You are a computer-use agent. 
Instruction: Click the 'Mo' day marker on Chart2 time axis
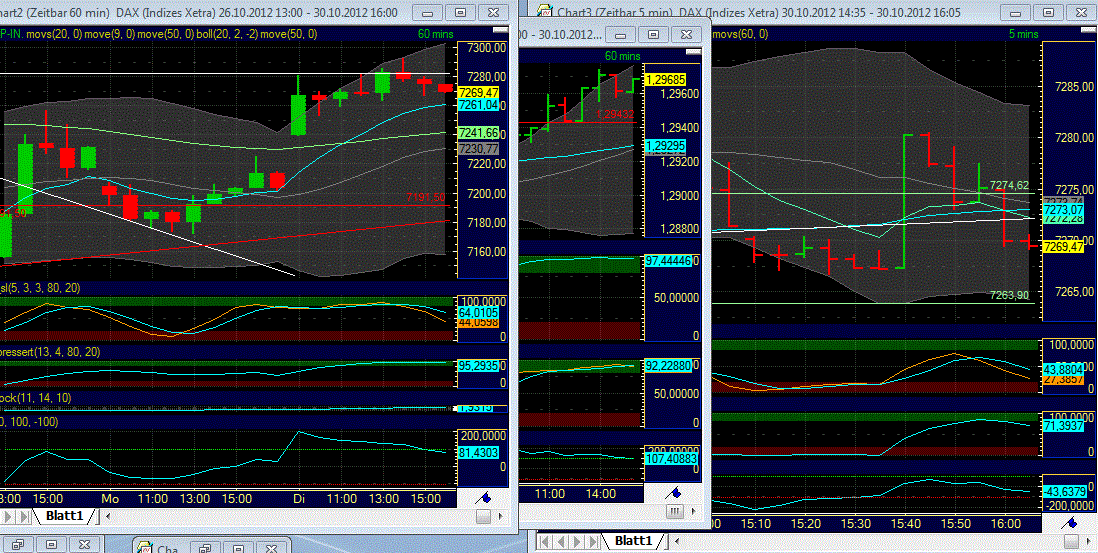pos(110,499)
